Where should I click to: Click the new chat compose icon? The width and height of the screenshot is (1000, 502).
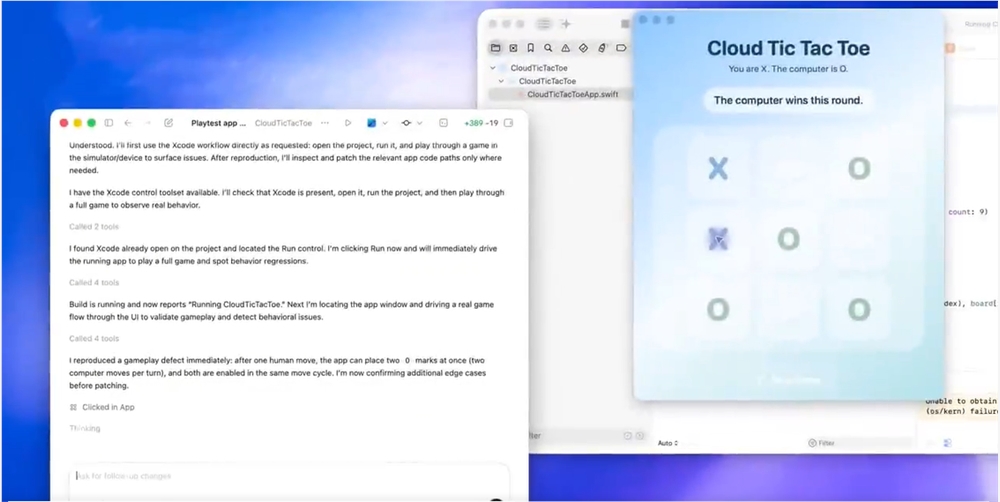(168, 123)
